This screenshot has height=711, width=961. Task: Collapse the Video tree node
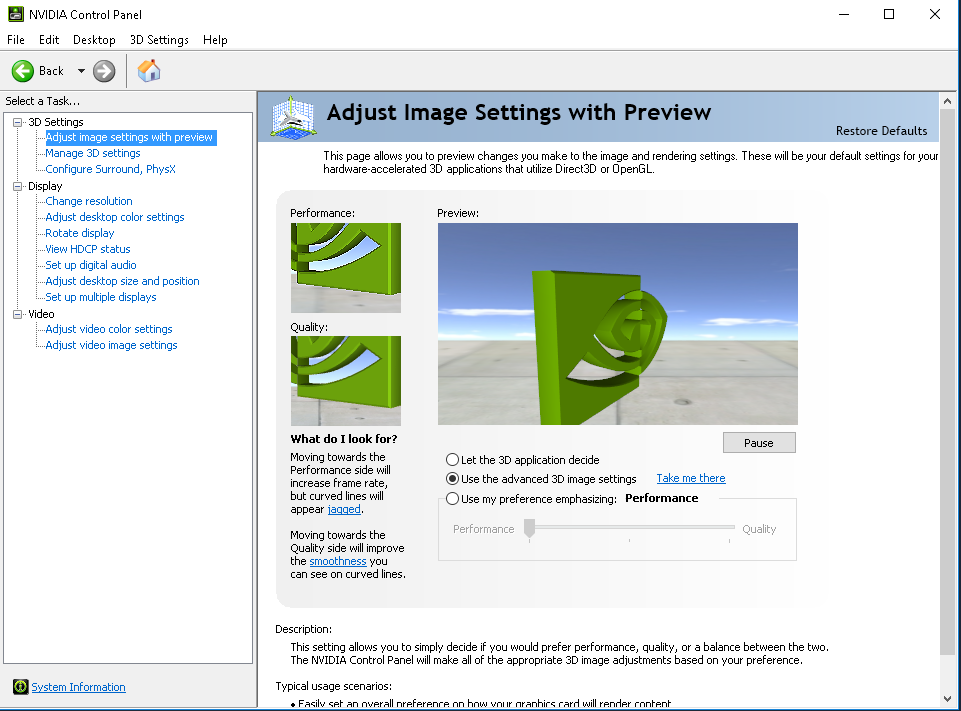[17, 314]
